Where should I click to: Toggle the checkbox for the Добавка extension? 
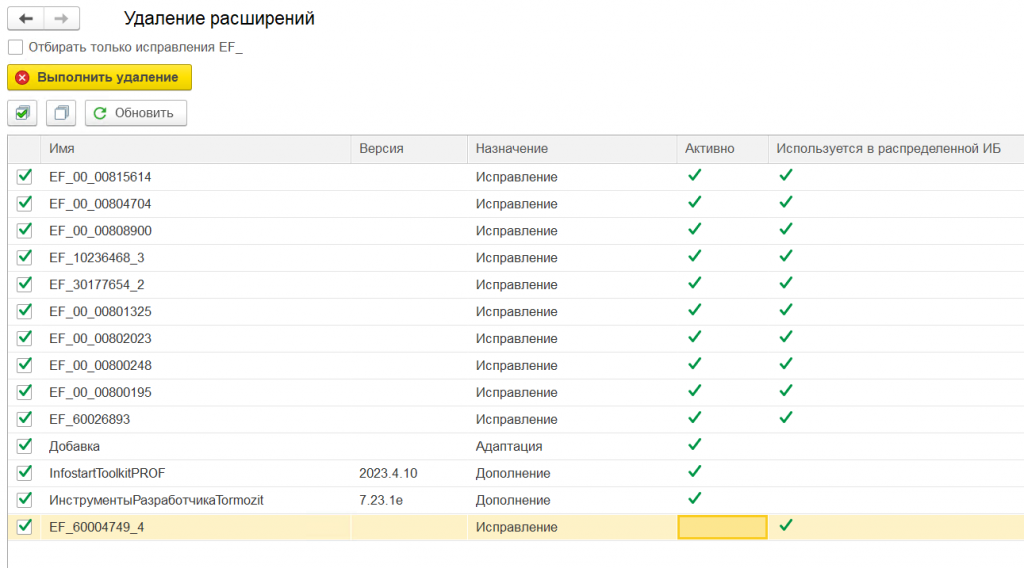coord(25,446)
